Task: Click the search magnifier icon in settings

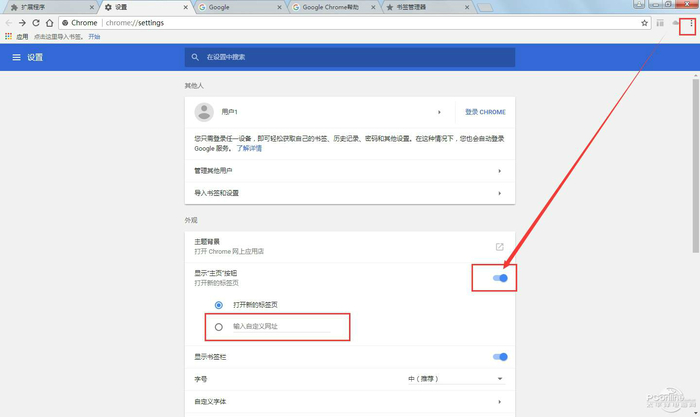Action: point(195,57)
